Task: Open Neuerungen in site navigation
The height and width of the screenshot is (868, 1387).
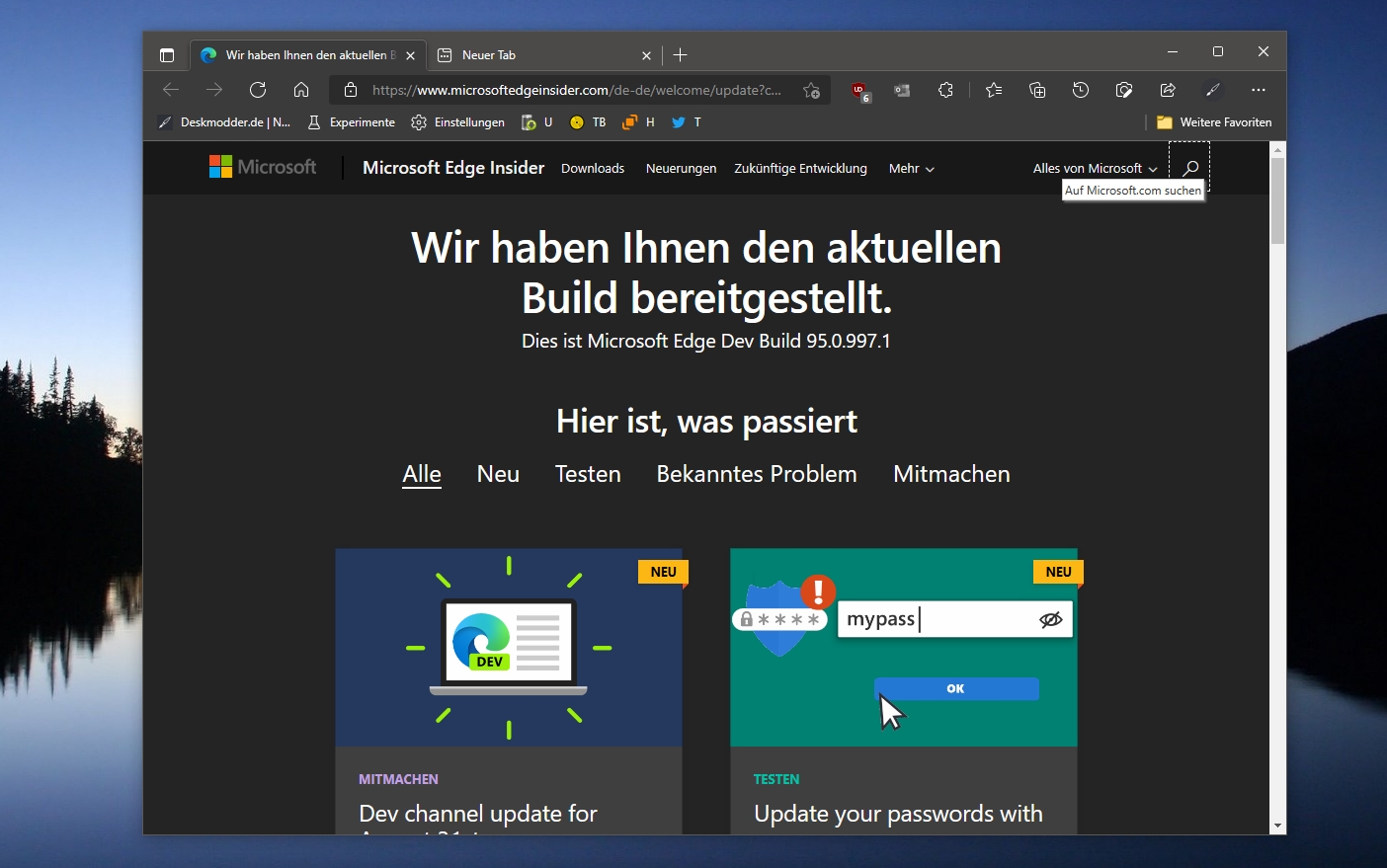Action: [681, 168]
